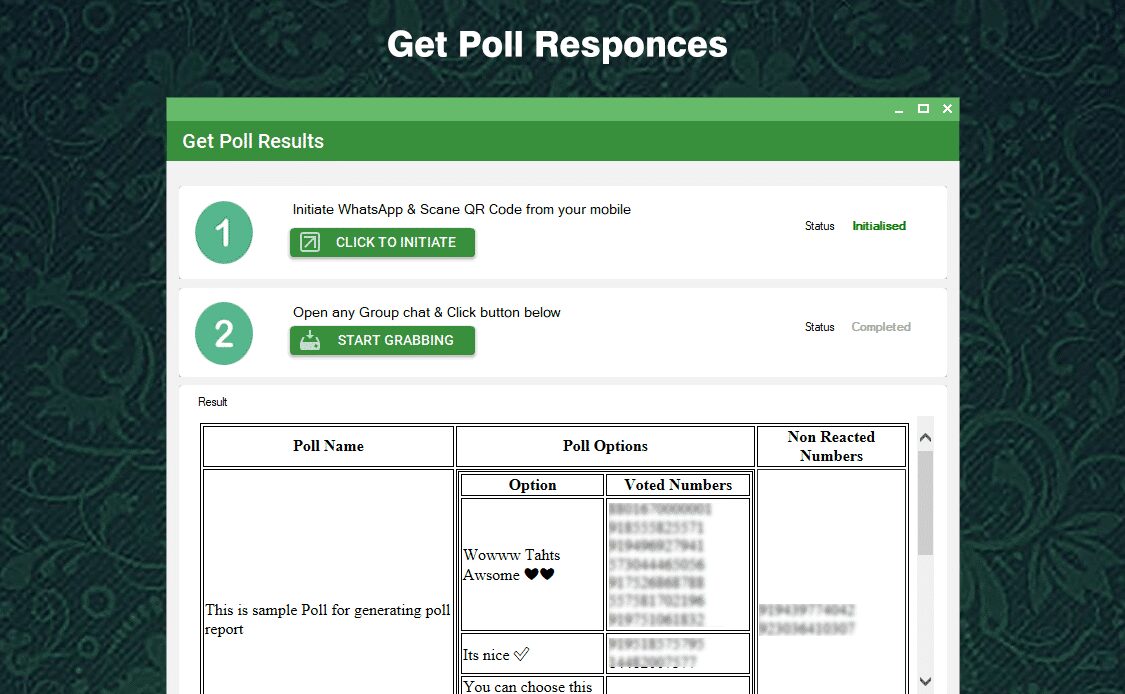Click the Non Reacted Numbers header
This screenshot has width=1125, height=694.
coord(831,446)
